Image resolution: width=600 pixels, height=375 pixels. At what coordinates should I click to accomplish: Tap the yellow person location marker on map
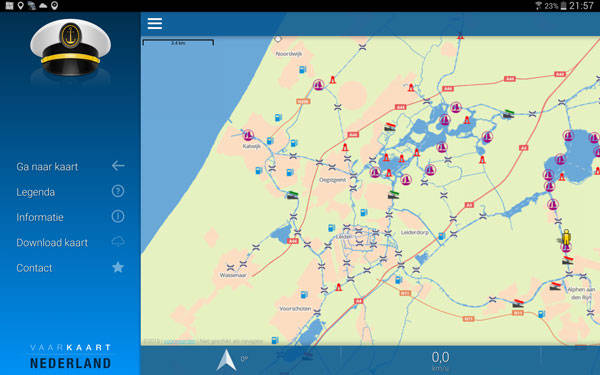pyautogui.click(x=566, y=237)
